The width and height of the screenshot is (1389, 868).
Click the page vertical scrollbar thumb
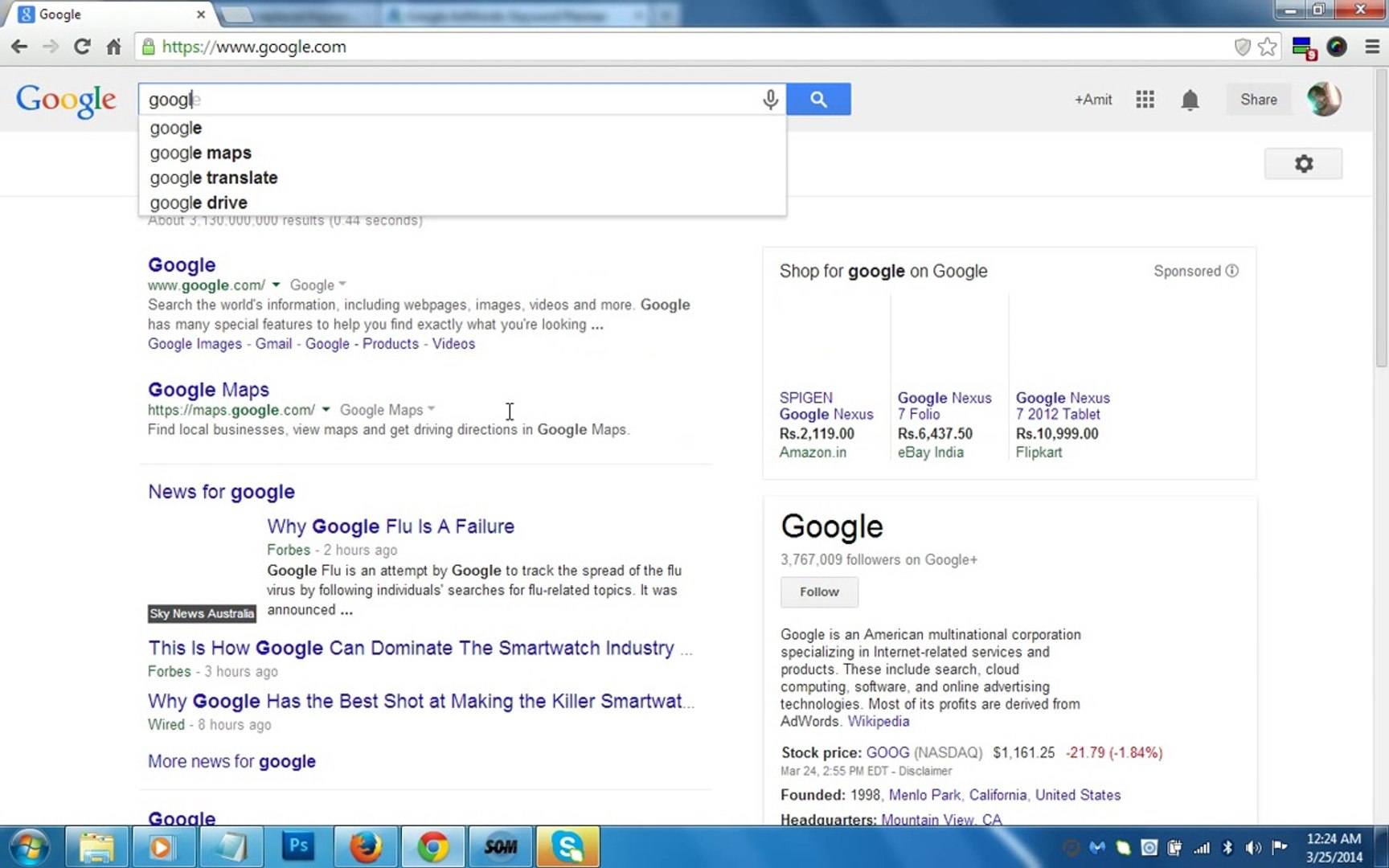click(x=1381, y=217)
